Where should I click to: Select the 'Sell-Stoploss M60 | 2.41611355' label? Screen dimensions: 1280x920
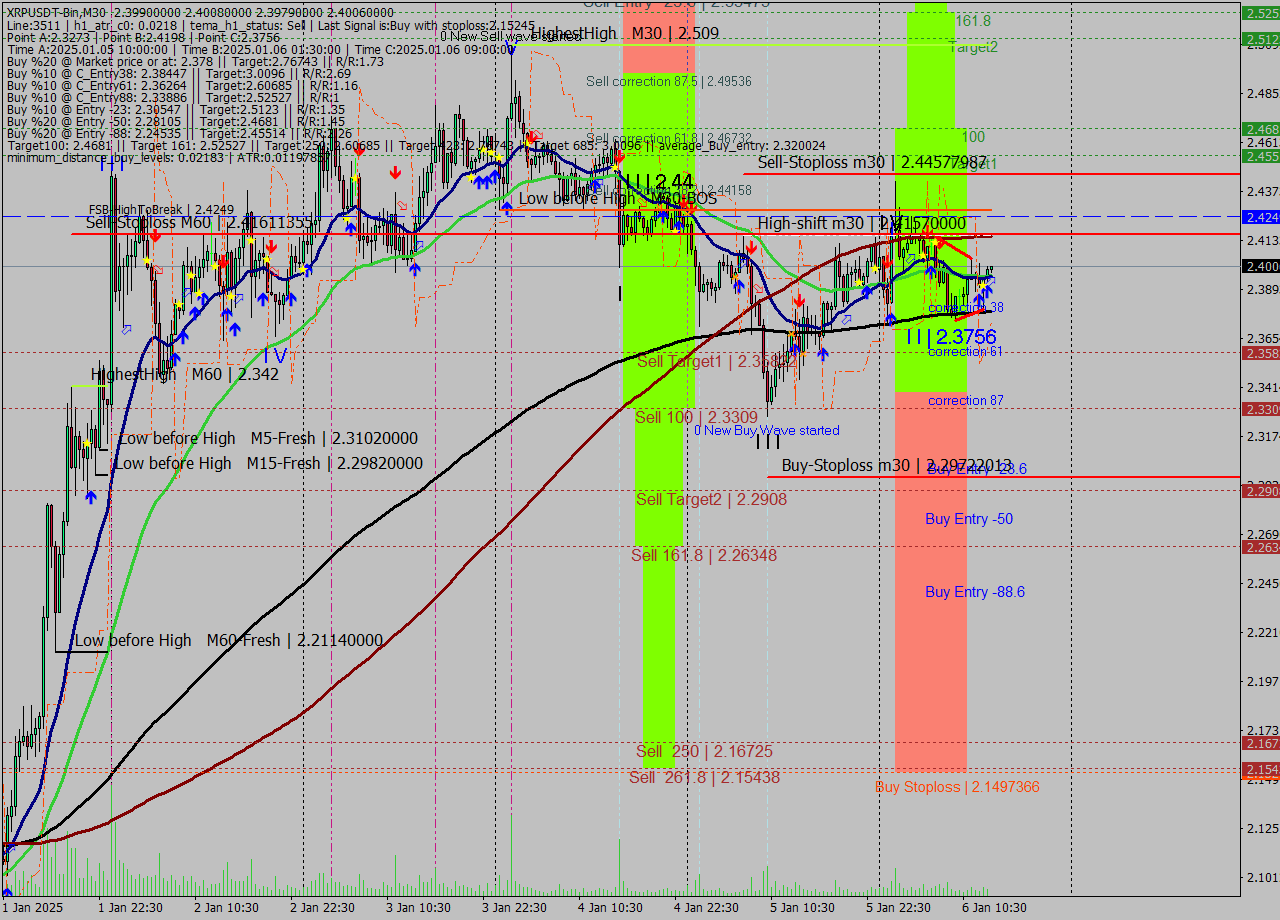click(200, 222)
